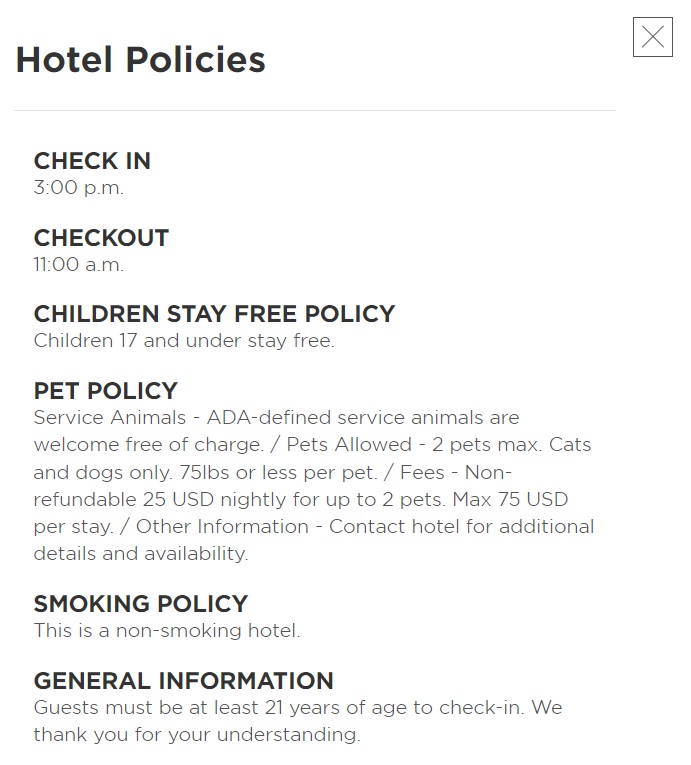
Task: Select the GENERAL INFORMATION heading
Action: pyautogui.click(x=183, y=681)
